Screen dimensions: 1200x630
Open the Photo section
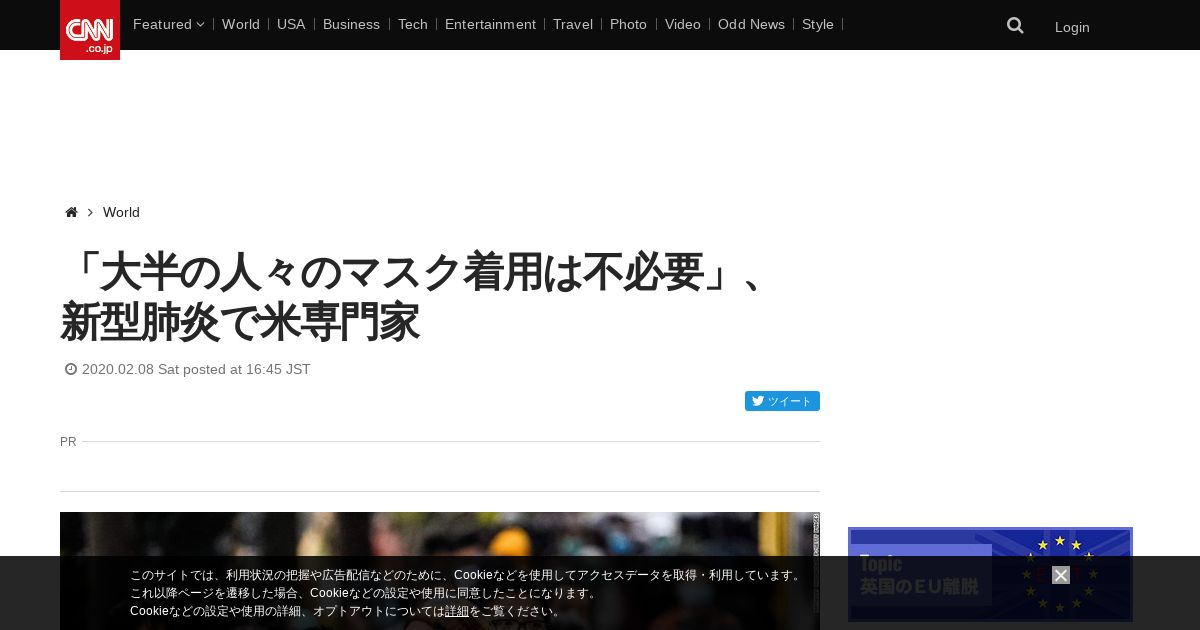coord(628,24)
